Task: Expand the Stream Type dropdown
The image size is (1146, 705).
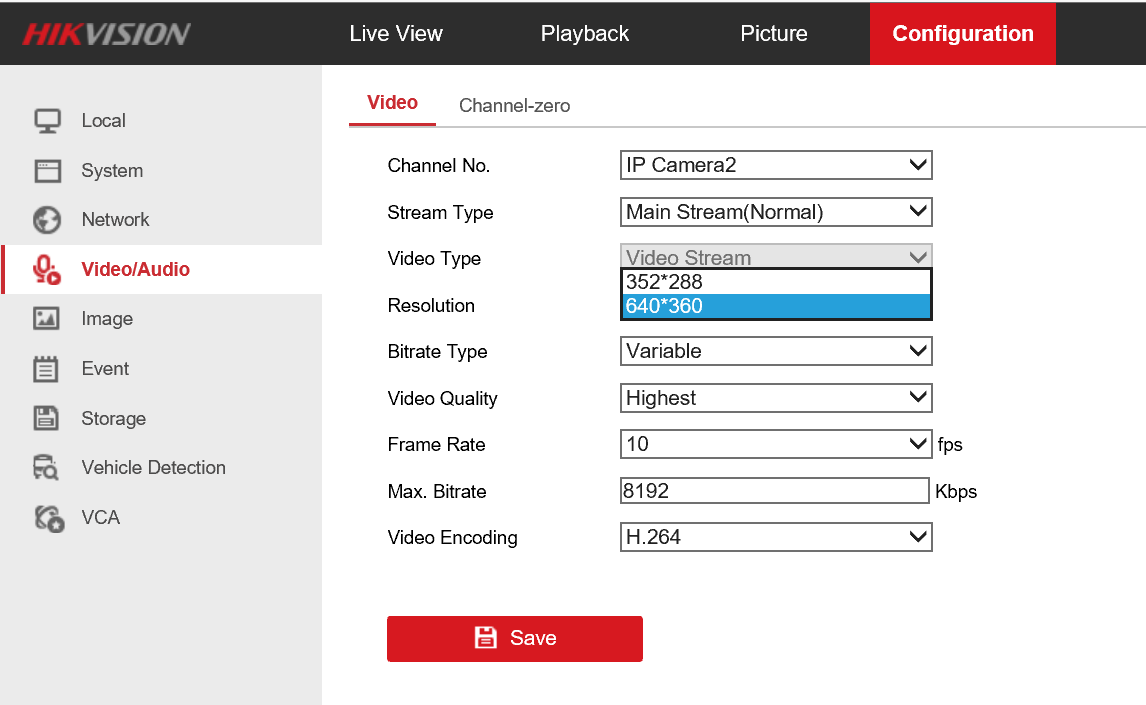Action: point(775,212)
